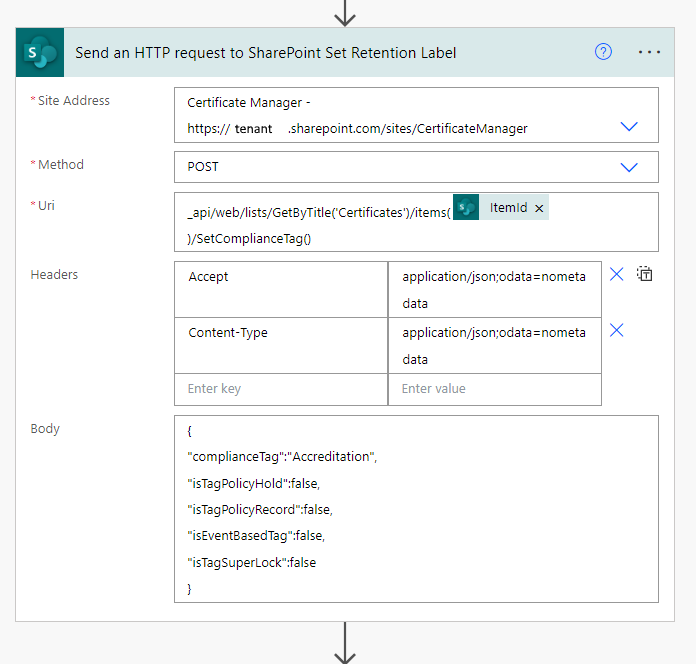Screen dimensions: 696x664
Task: Click the Enter value header field
Action: point(495,389)
